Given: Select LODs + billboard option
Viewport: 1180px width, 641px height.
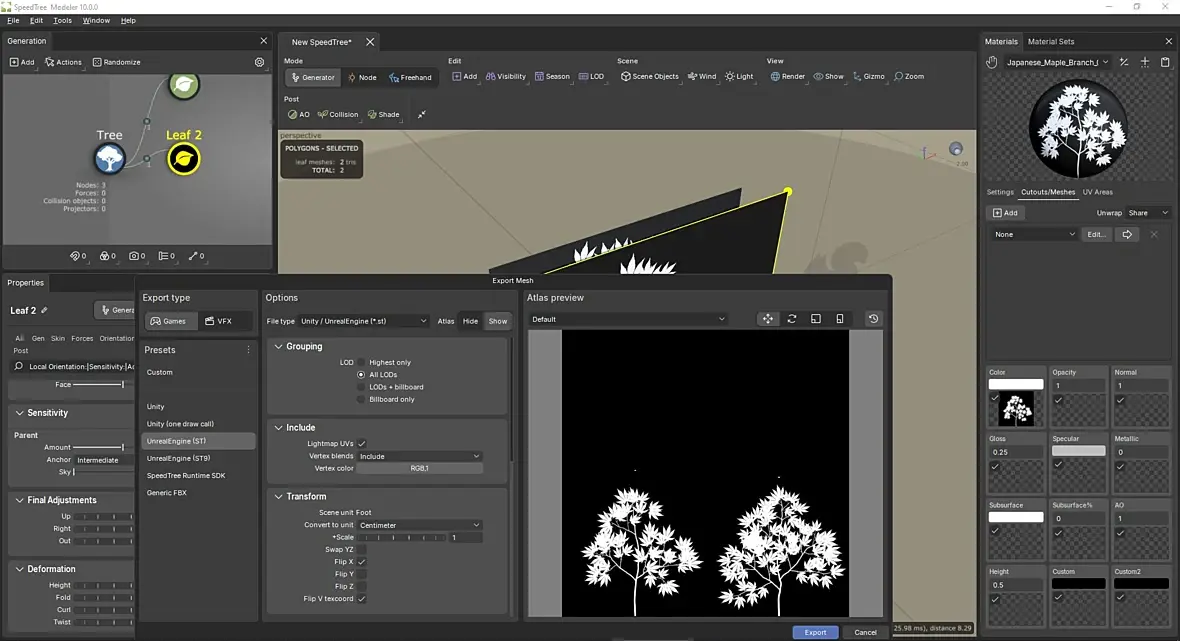Looking at the screenshot, I should [x=361, y=387].
